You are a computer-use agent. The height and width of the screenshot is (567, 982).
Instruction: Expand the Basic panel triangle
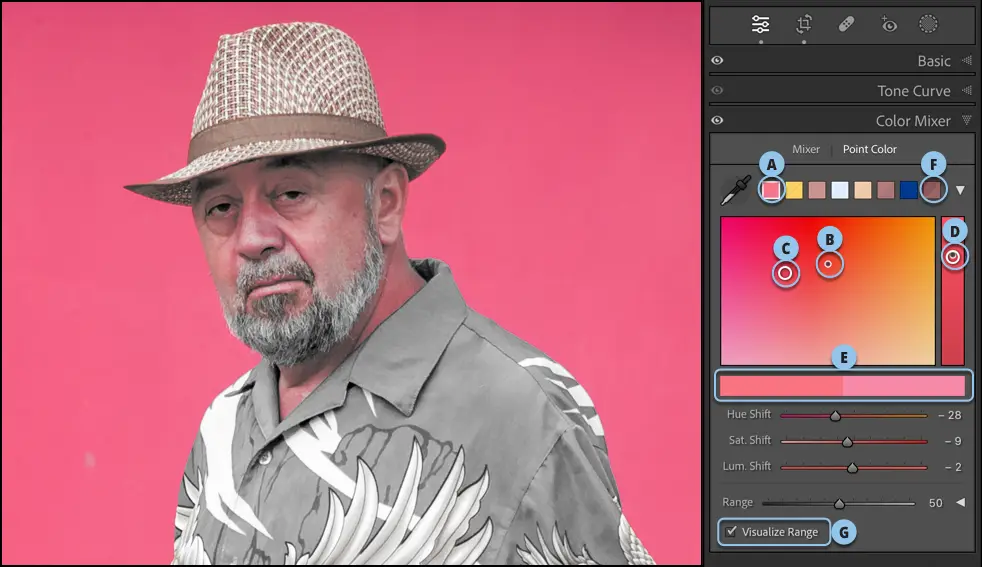tap(967, 61)
